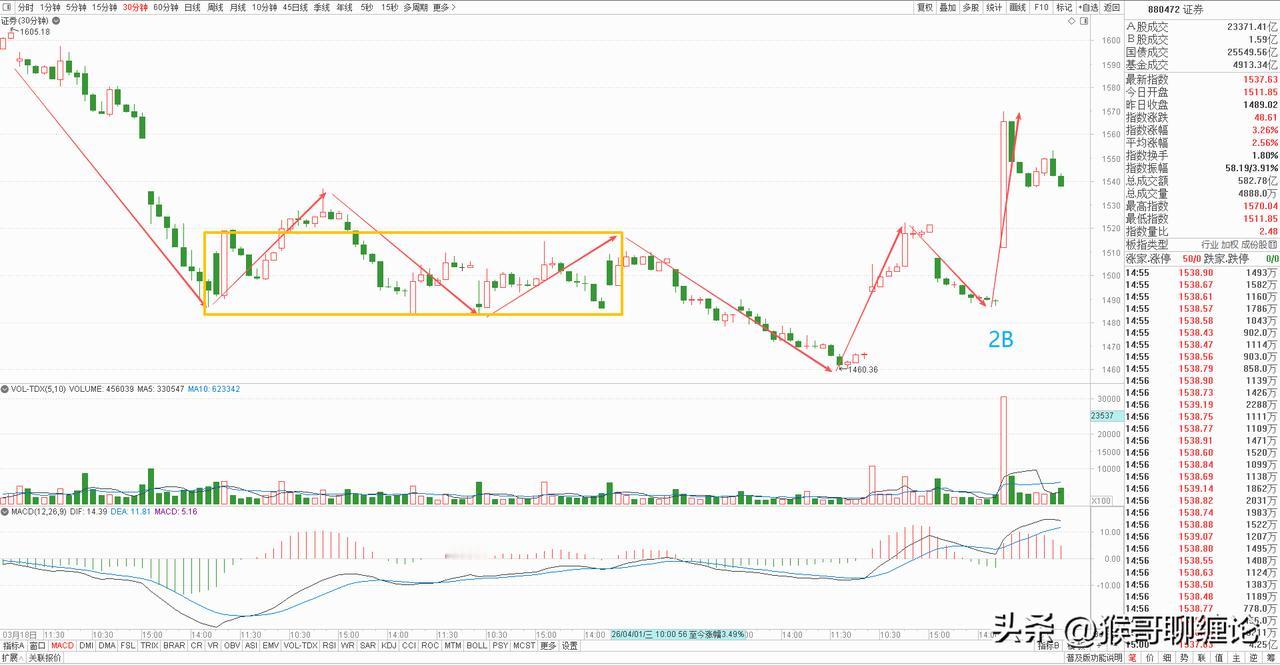Select the VOL-TDX indicator tab
1280x665 pixels.
(301, 646)
